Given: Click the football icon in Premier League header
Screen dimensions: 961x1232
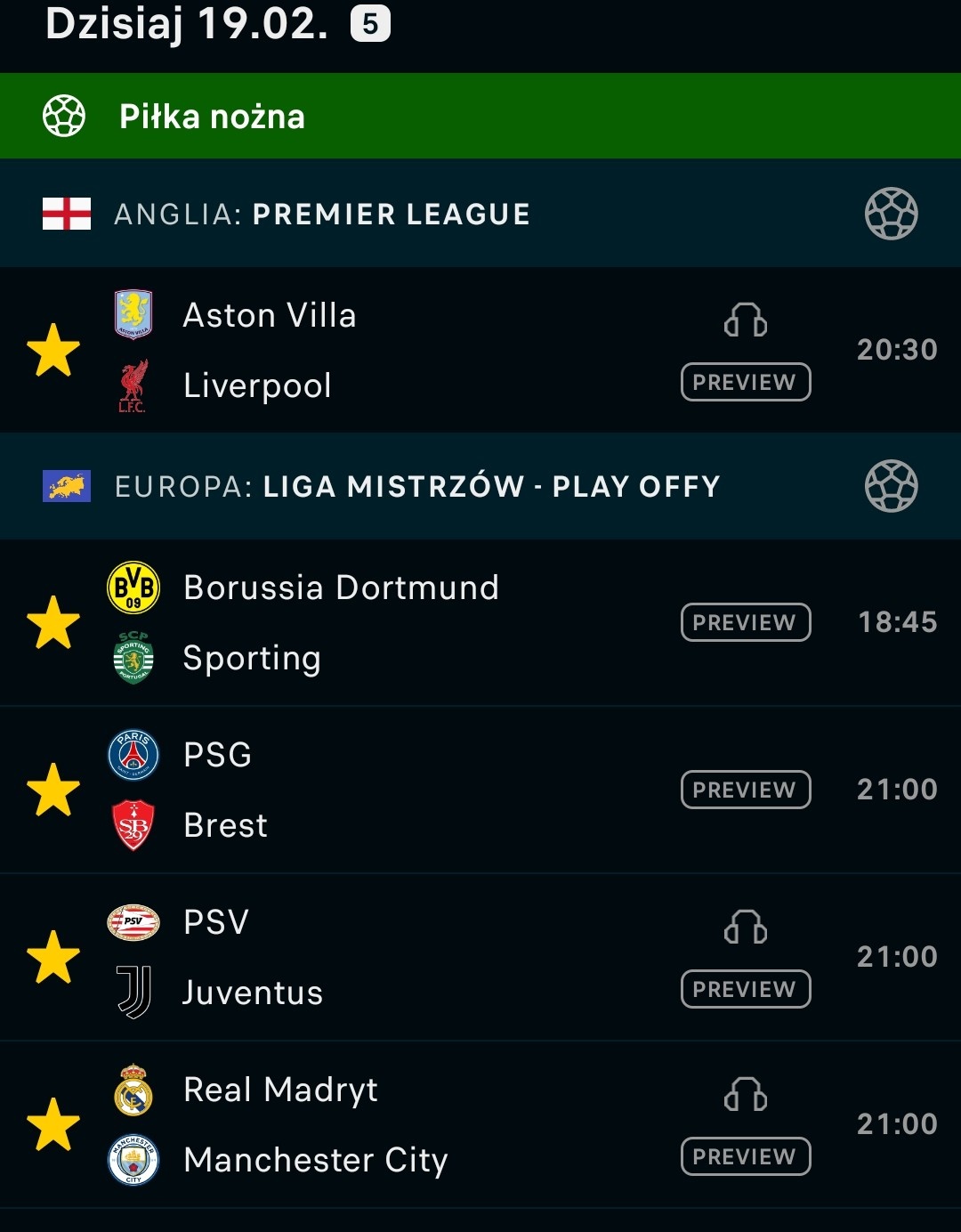Looking at the screenshot, I should 891,214.
